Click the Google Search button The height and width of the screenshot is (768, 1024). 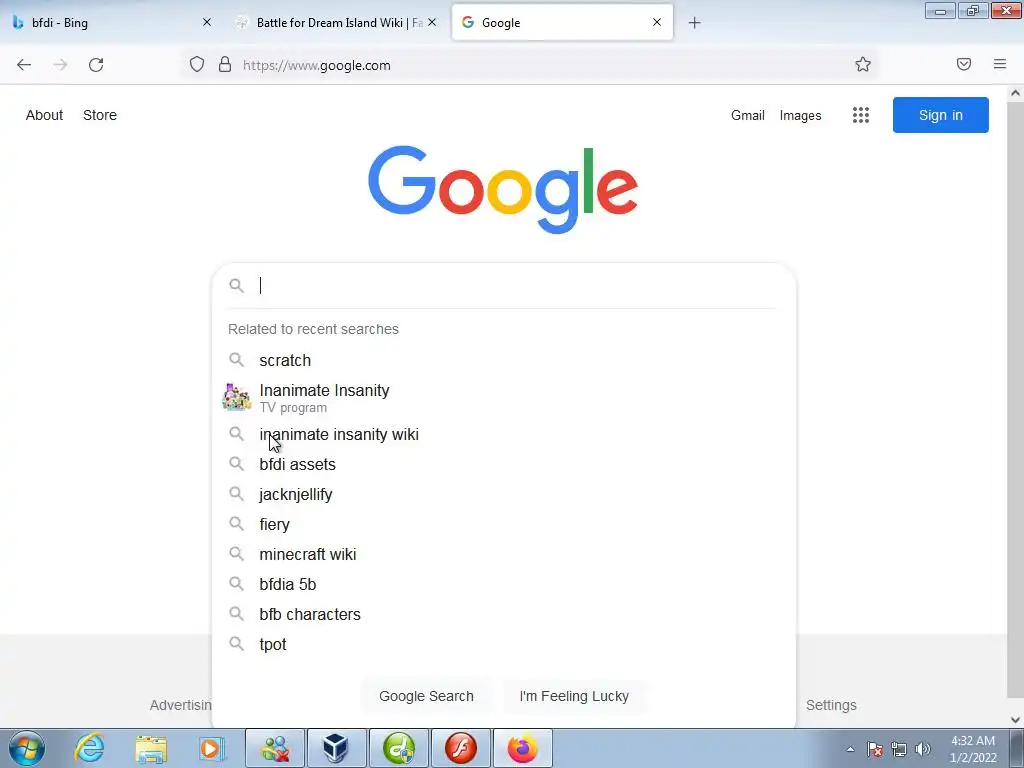(x=426, y=696)
